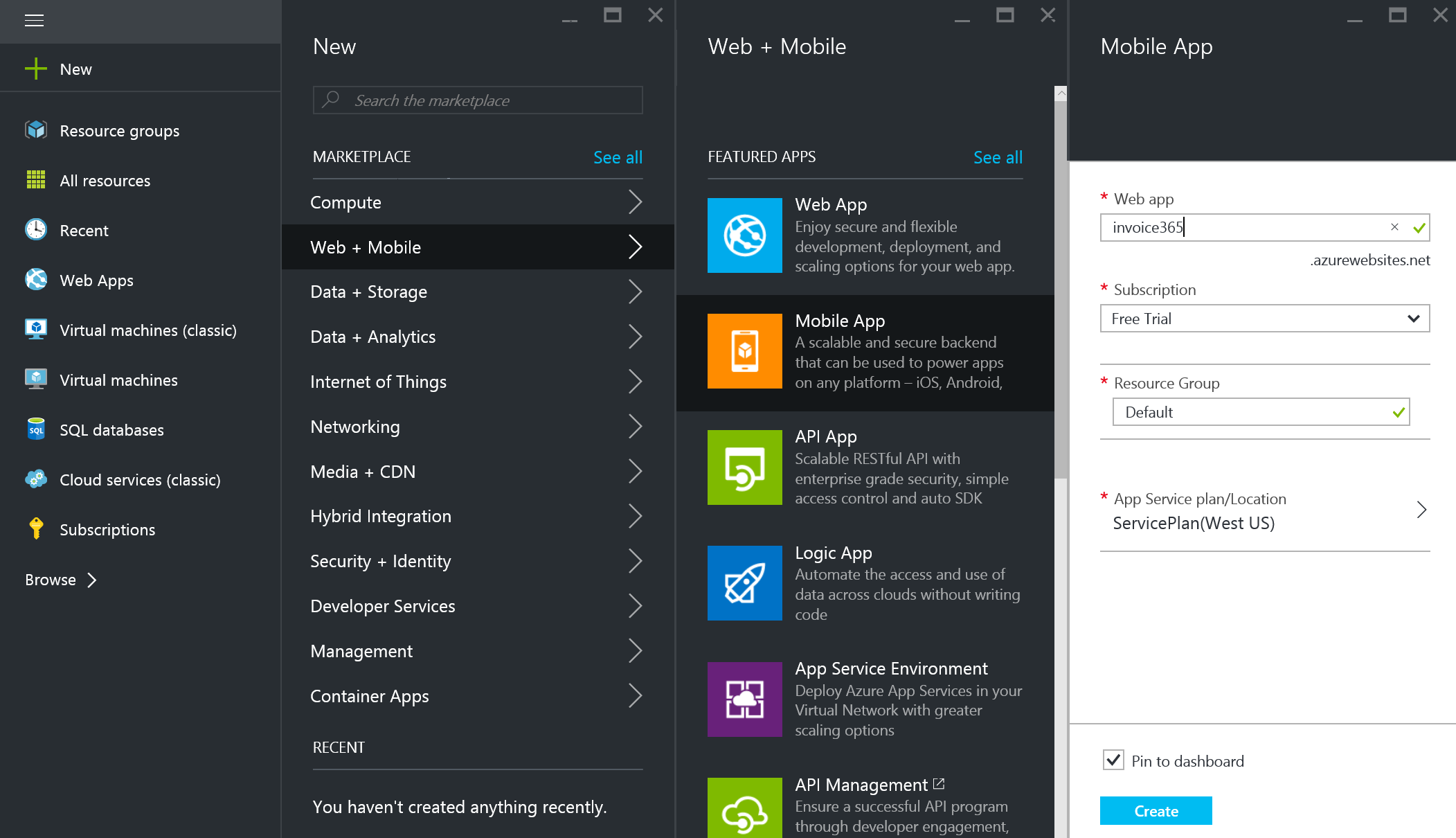Image resolution: width=1456 pixels, height=838 pixels.
Task: Open Web App featured app title
Action: [x=831, y=204]
